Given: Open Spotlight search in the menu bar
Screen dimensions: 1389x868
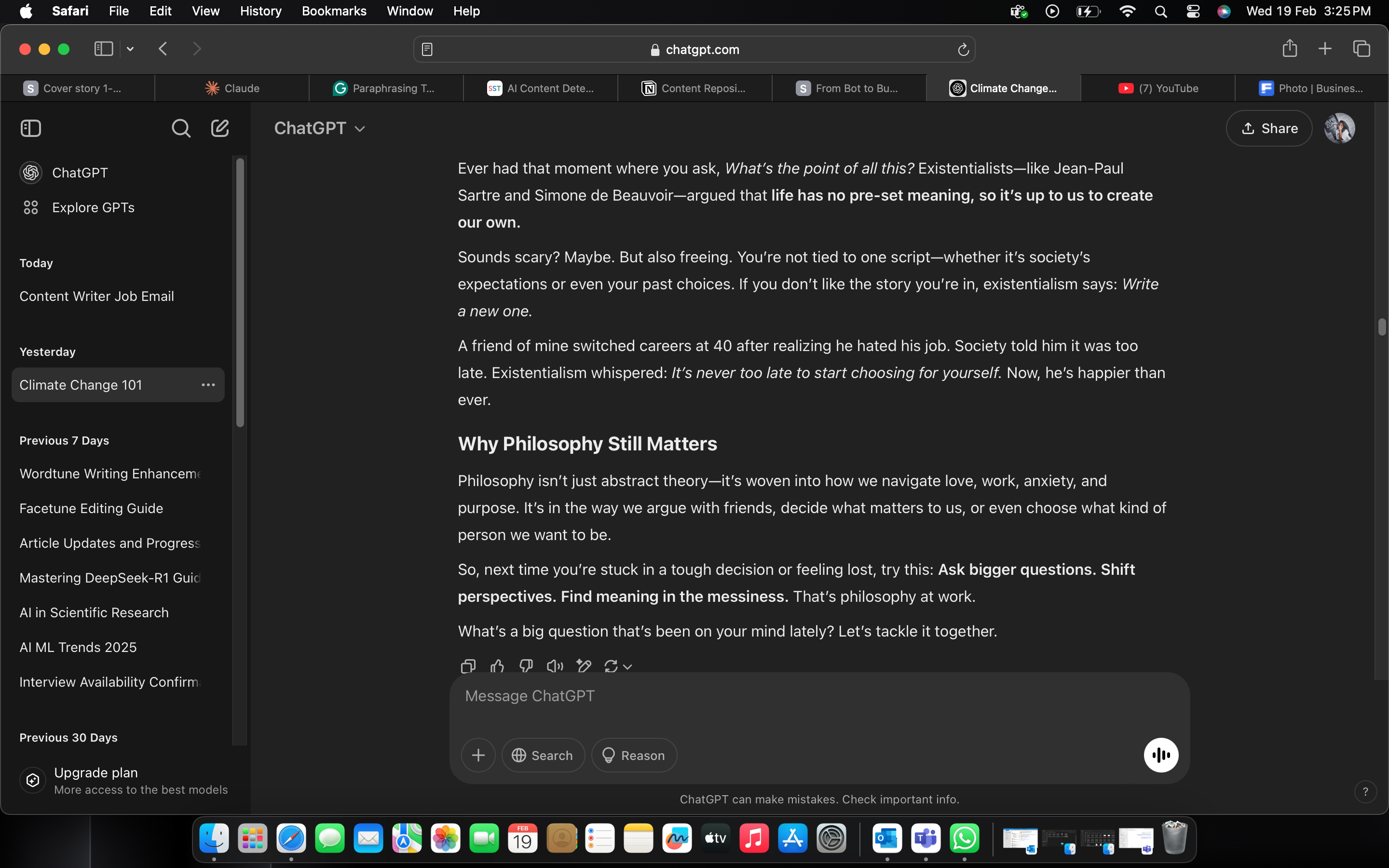Looking at the screenshot, I should click(1160, 11).
